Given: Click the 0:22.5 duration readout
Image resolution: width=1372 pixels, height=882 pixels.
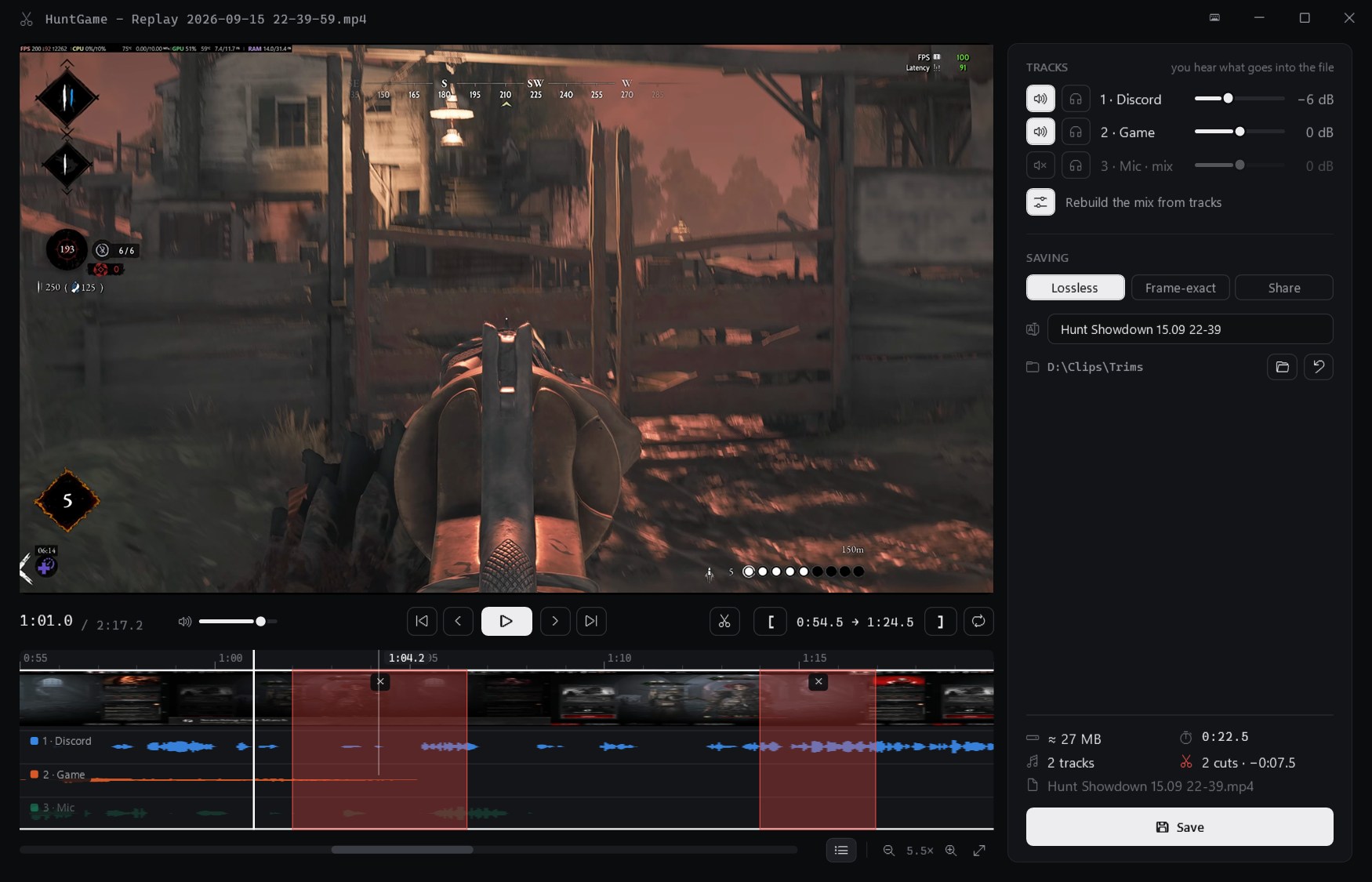Looking at the screenshot, I should (x=1225, y=737).
